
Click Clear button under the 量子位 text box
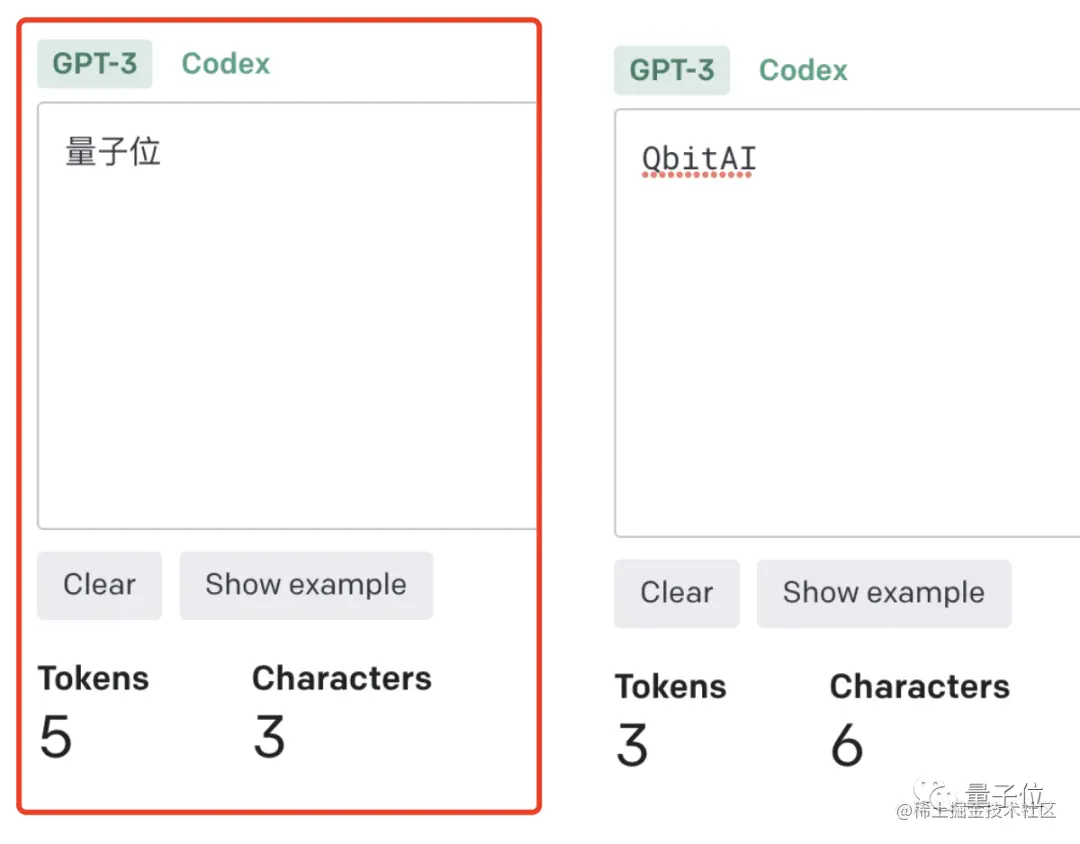point(100,585)
